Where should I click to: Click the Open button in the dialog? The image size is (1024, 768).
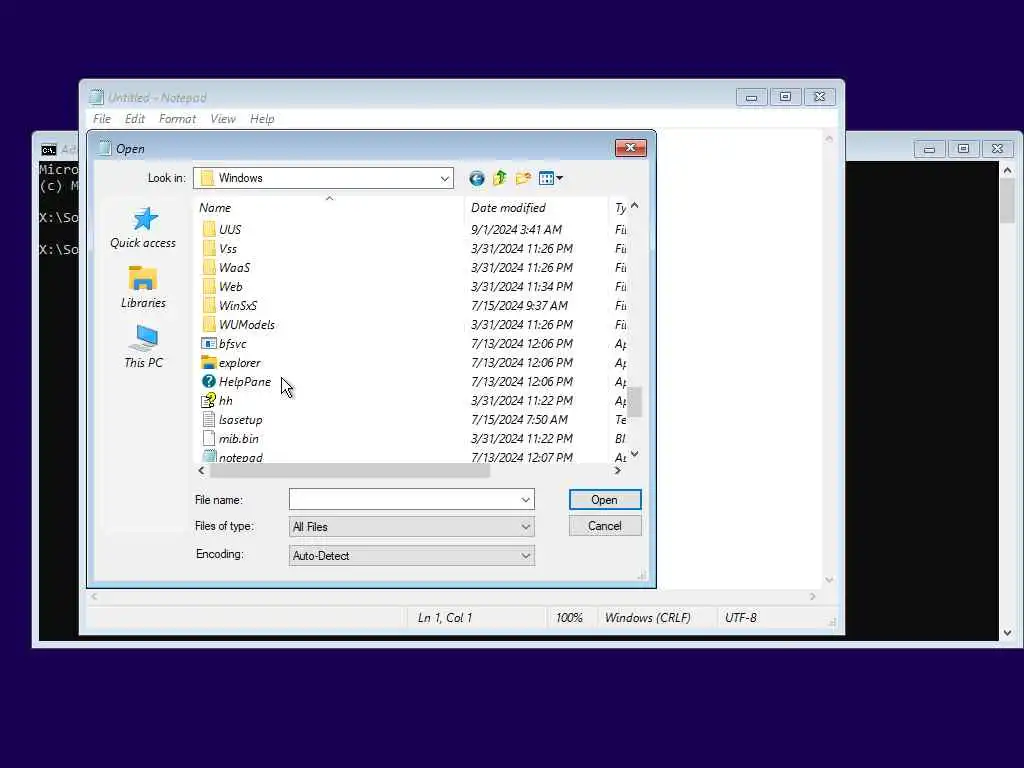[605, 500]
